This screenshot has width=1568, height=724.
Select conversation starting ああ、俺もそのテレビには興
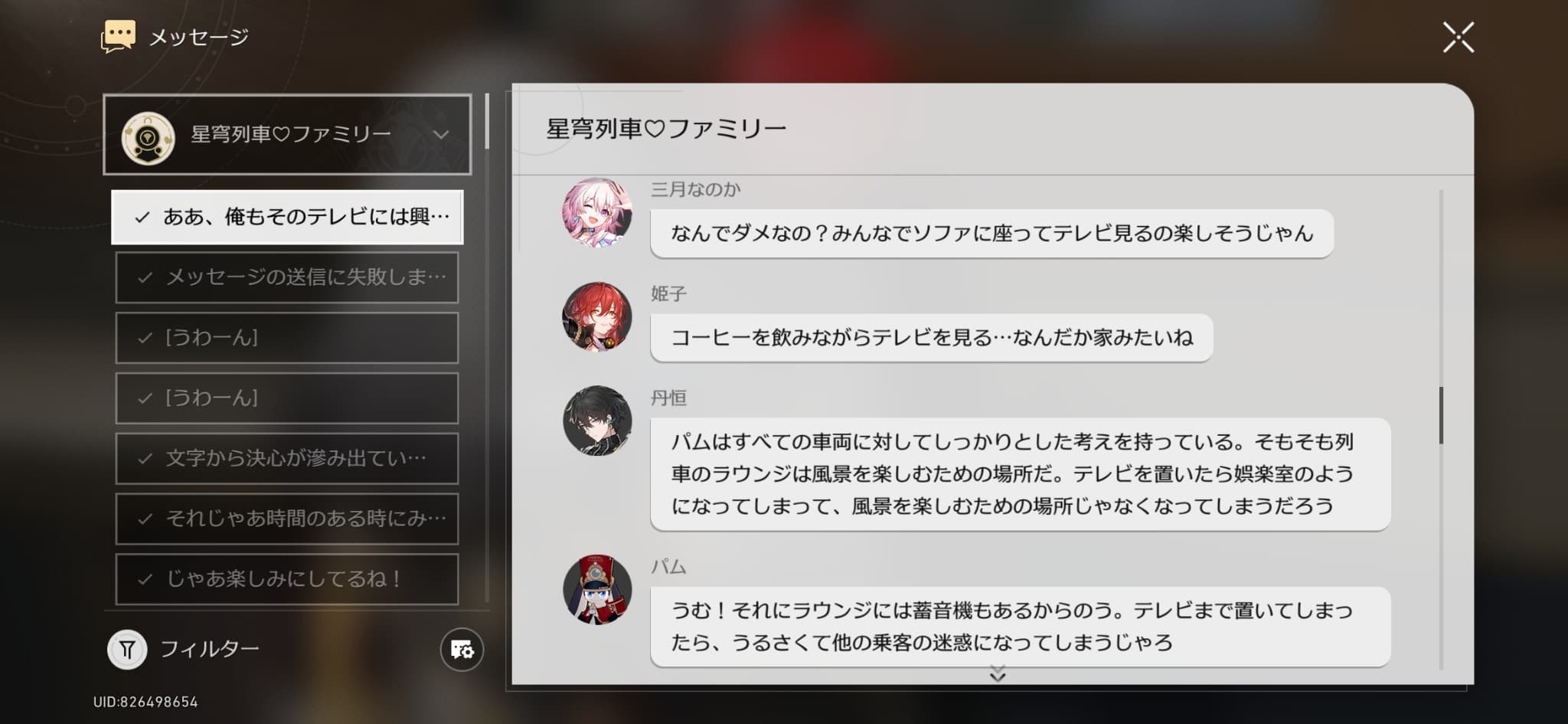point(287,218)
